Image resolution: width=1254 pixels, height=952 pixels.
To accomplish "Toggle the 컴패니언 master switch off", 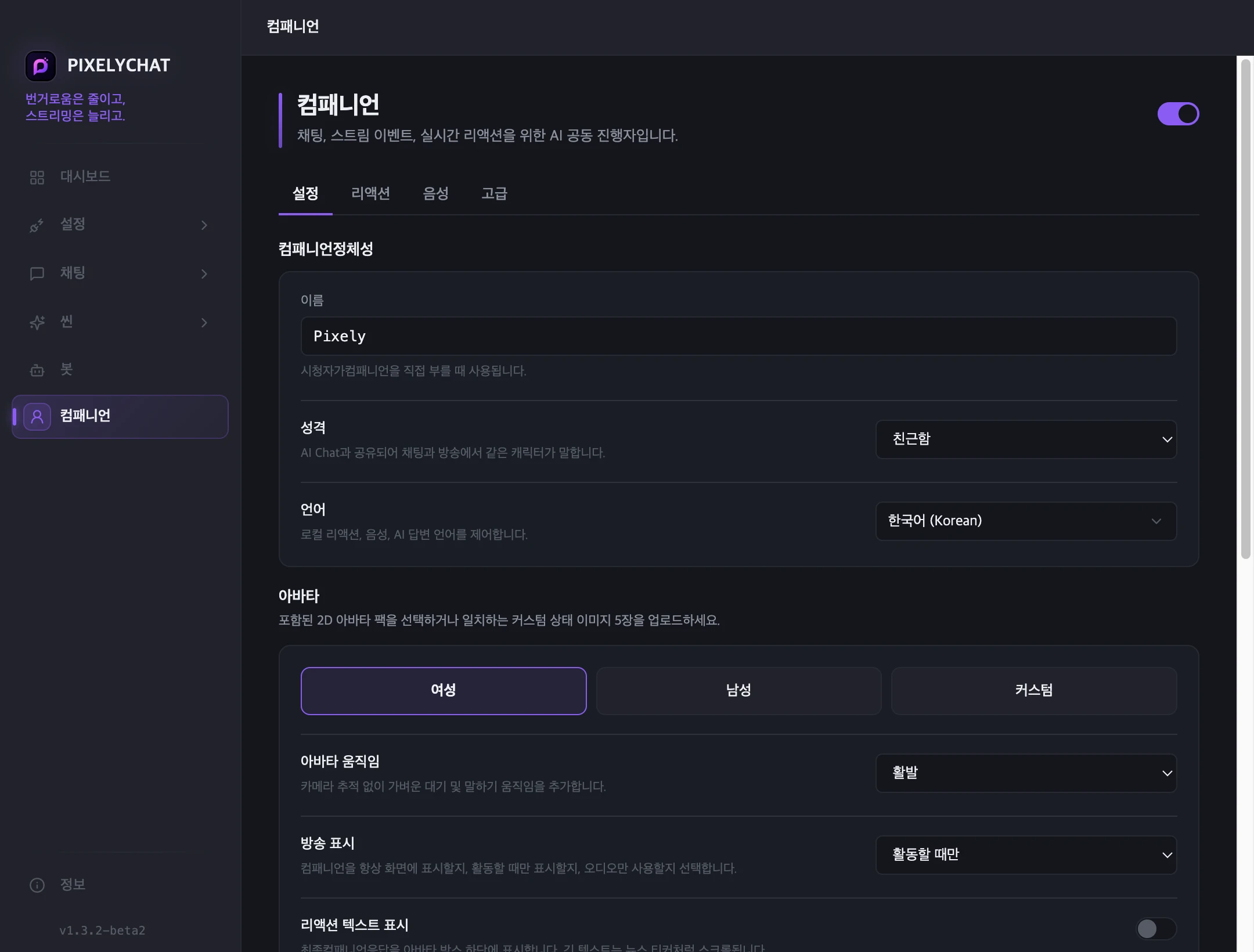I will [x=1178, y=114].
